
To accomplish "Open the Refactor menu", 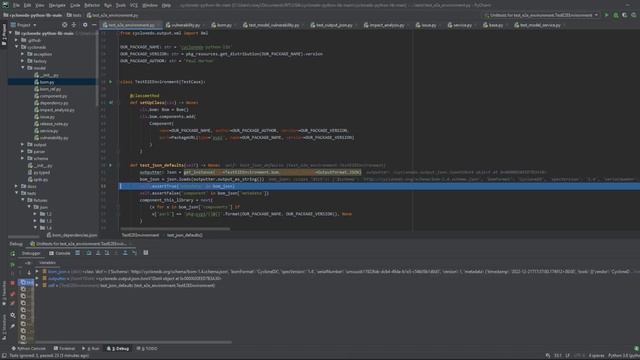I will pos(92,5).
